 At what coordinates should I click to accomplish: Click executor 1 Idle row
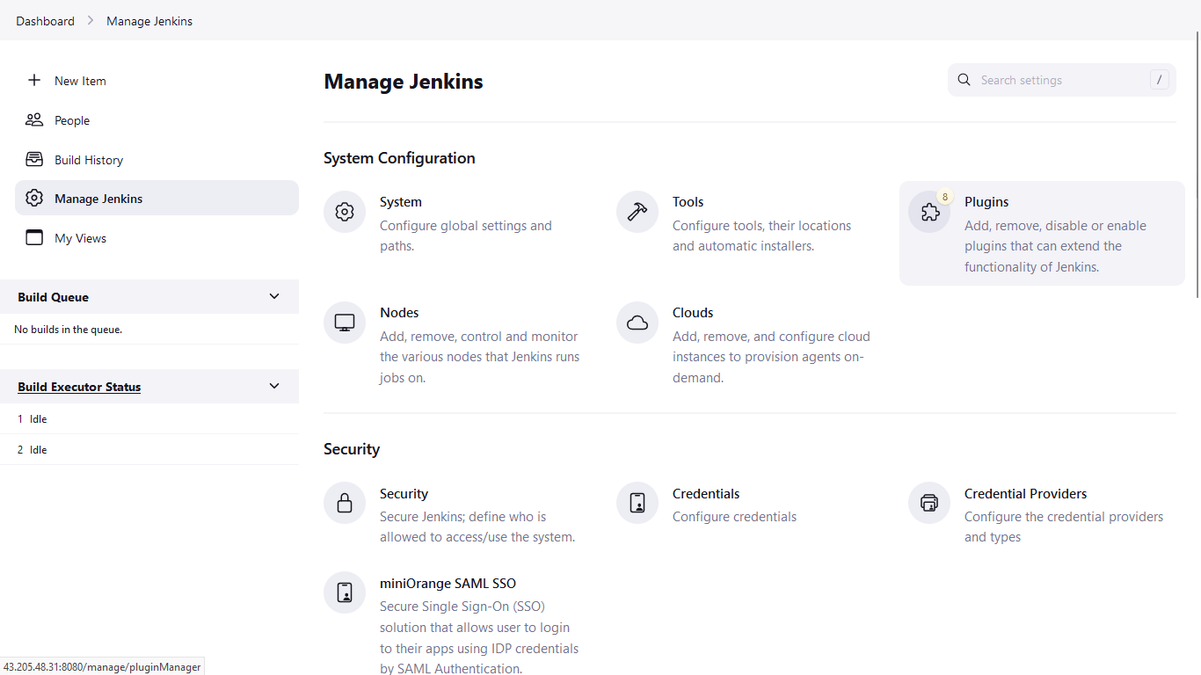point(149,419)
